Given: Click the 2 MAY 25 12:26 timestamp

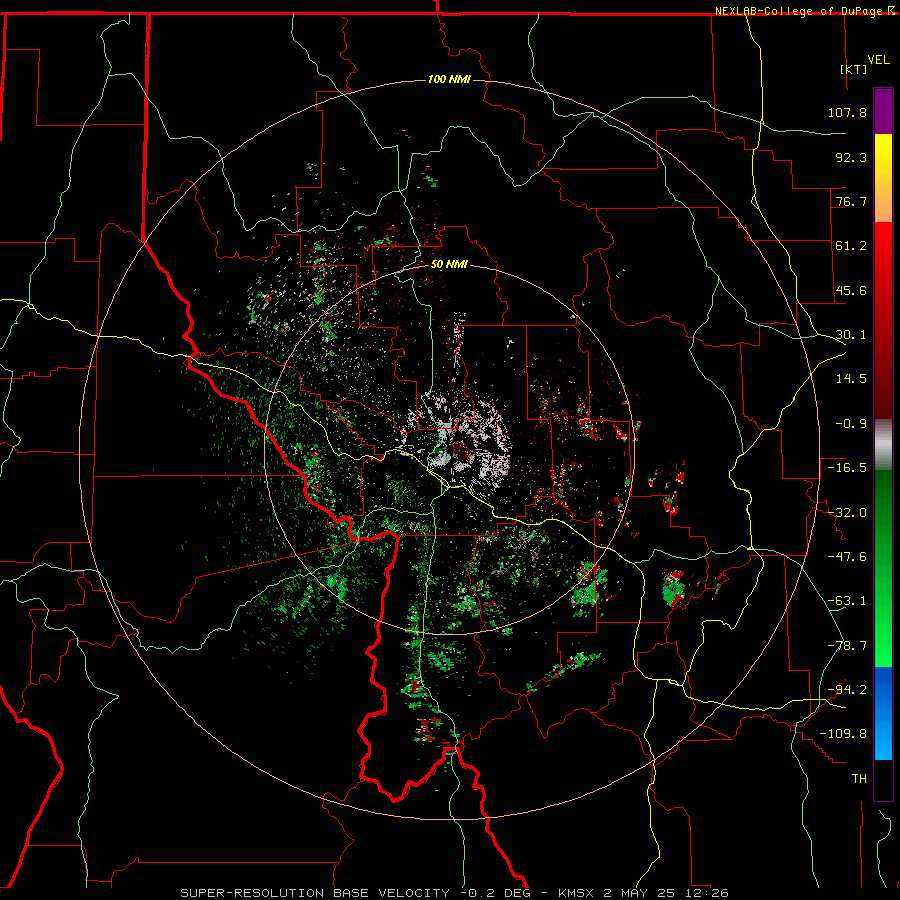Looking at the screenshot, I should 666,893.
